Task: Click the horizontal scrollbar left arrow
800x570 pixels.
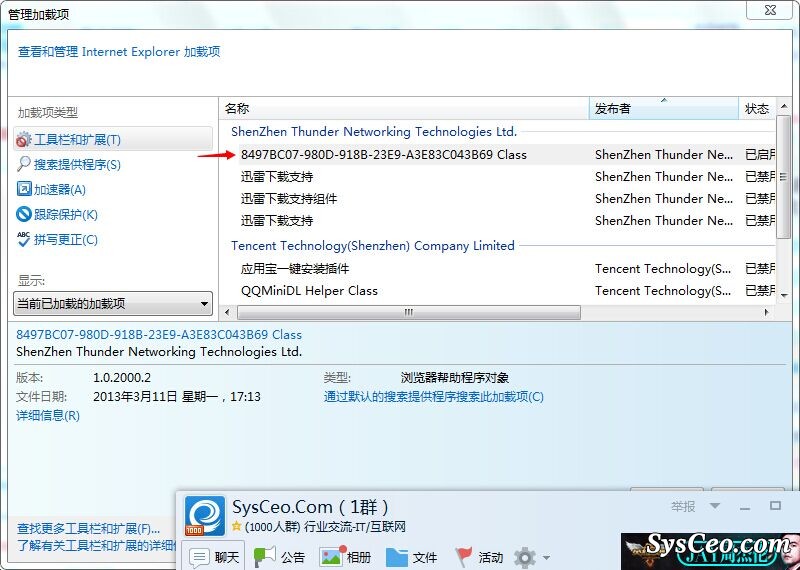Action: [x=227, y=312]
